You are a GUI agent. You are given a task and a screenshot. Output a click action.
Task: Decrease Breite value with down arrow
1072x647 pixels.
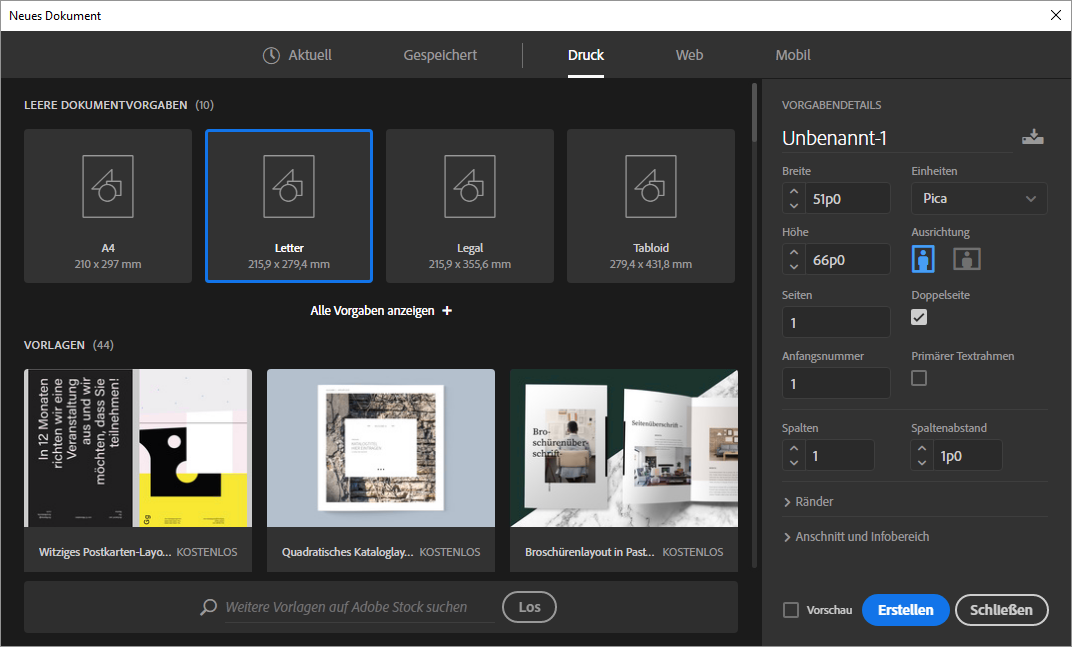794,205
